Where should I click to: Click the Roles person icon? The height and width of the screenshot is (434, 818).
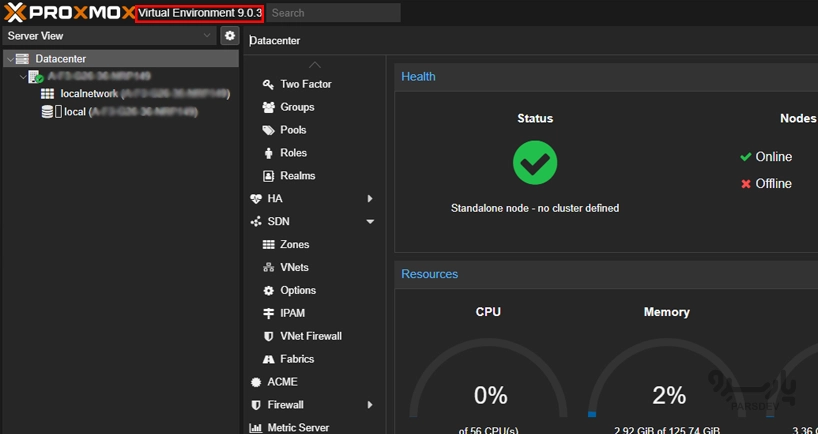tap(268, 153)
